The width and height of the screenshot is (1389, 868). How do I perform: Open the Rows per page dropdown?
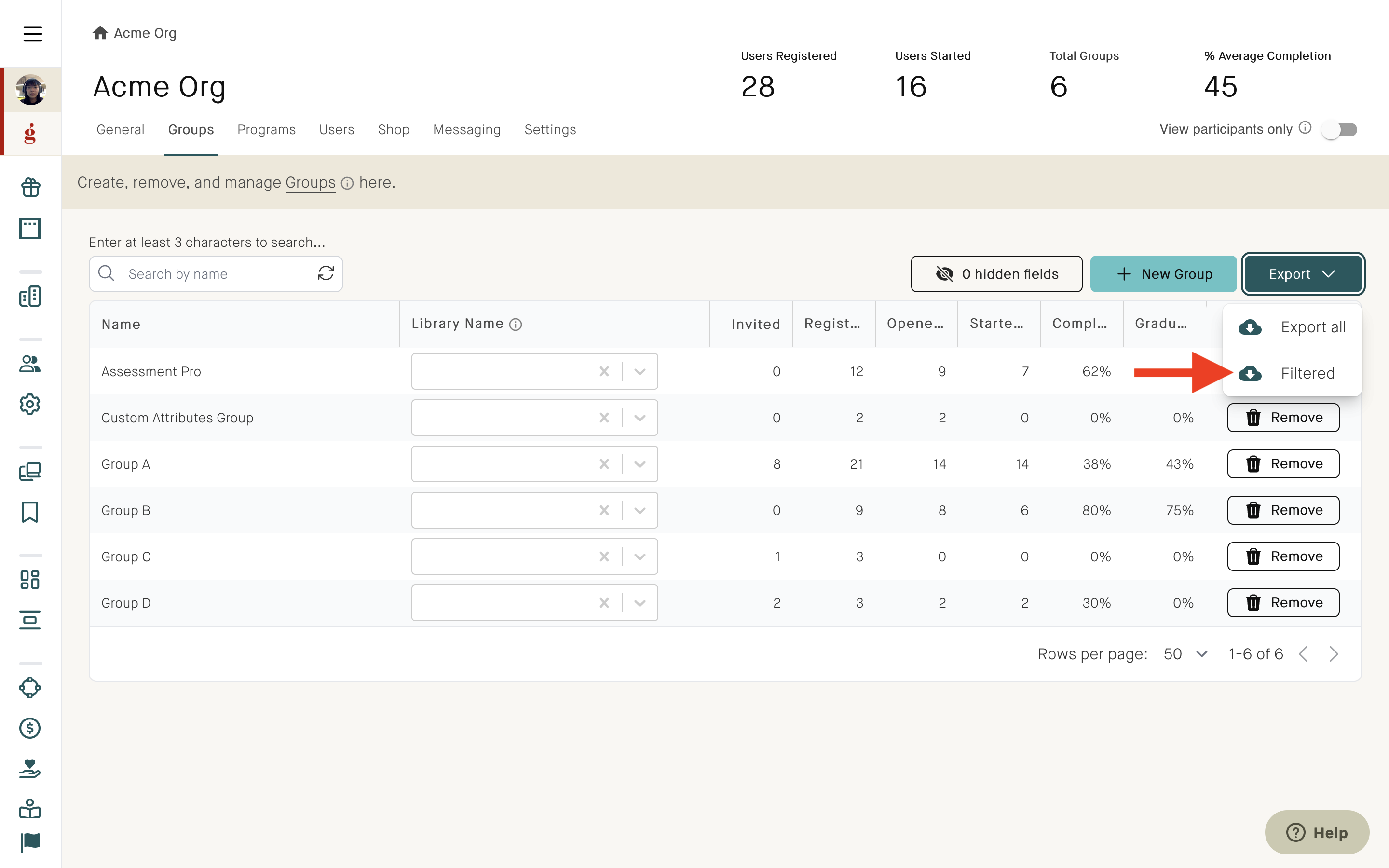tap(1186, 654)
